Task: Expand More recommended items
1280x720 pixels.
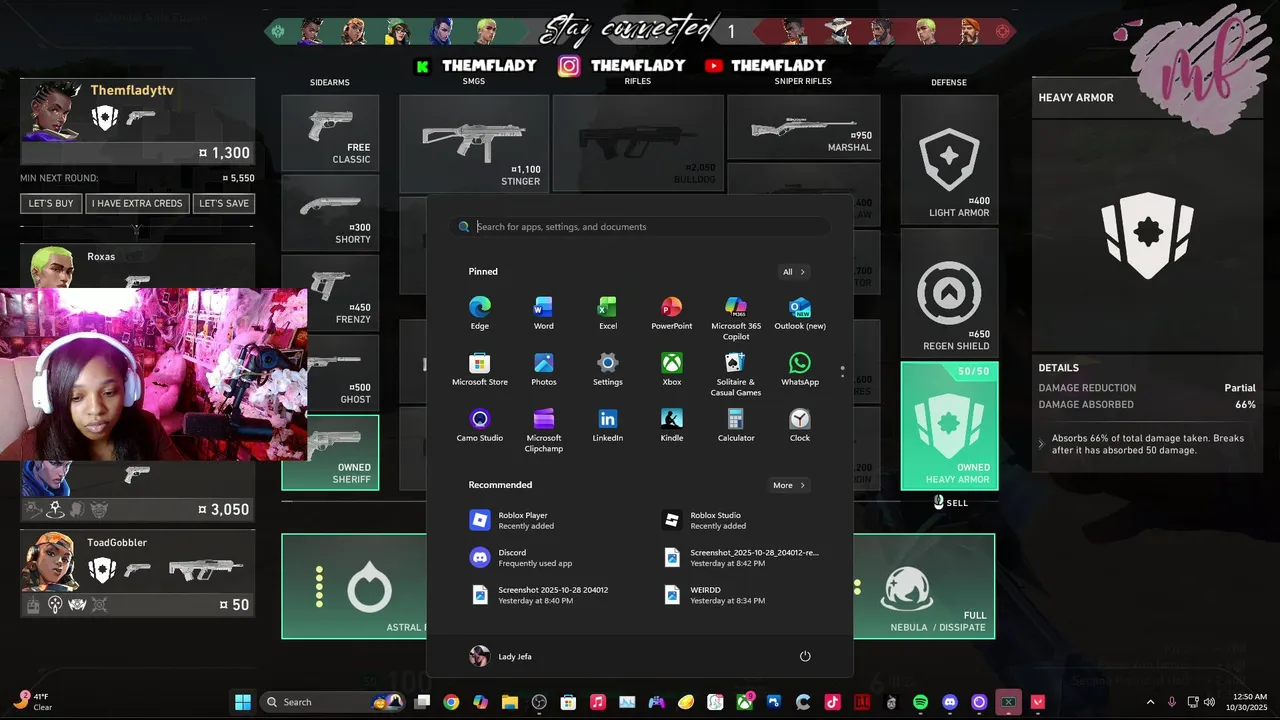Action: coord(788,485)
